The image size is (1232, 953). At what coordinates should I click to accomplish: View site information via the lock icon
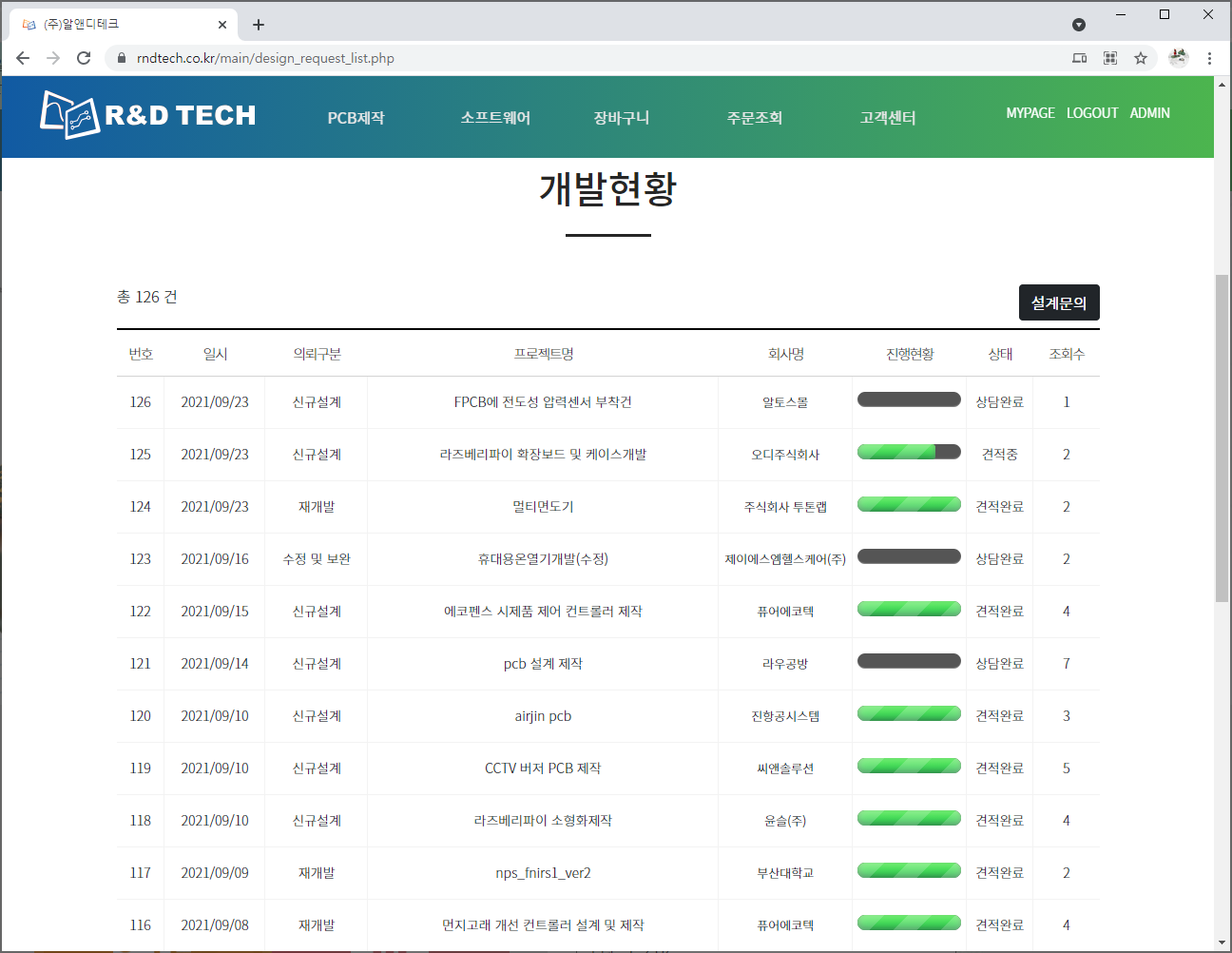121,58
